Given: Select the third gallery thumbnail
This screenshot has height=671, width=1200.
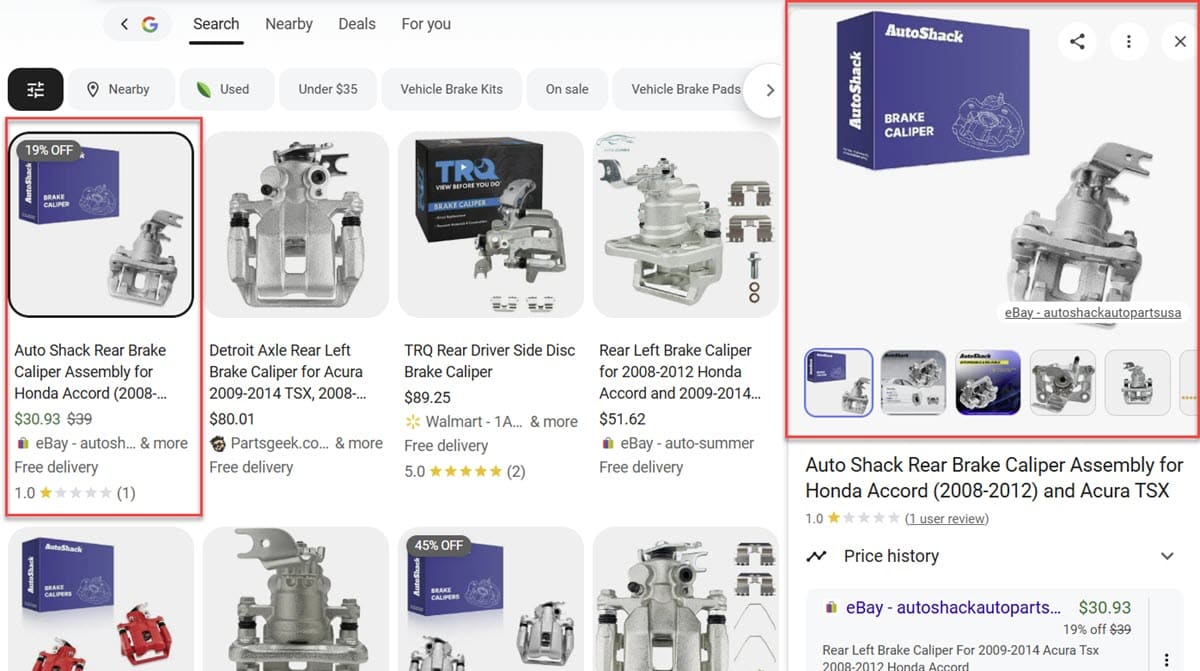Looking at the screenshot, I should click(988, 382).
